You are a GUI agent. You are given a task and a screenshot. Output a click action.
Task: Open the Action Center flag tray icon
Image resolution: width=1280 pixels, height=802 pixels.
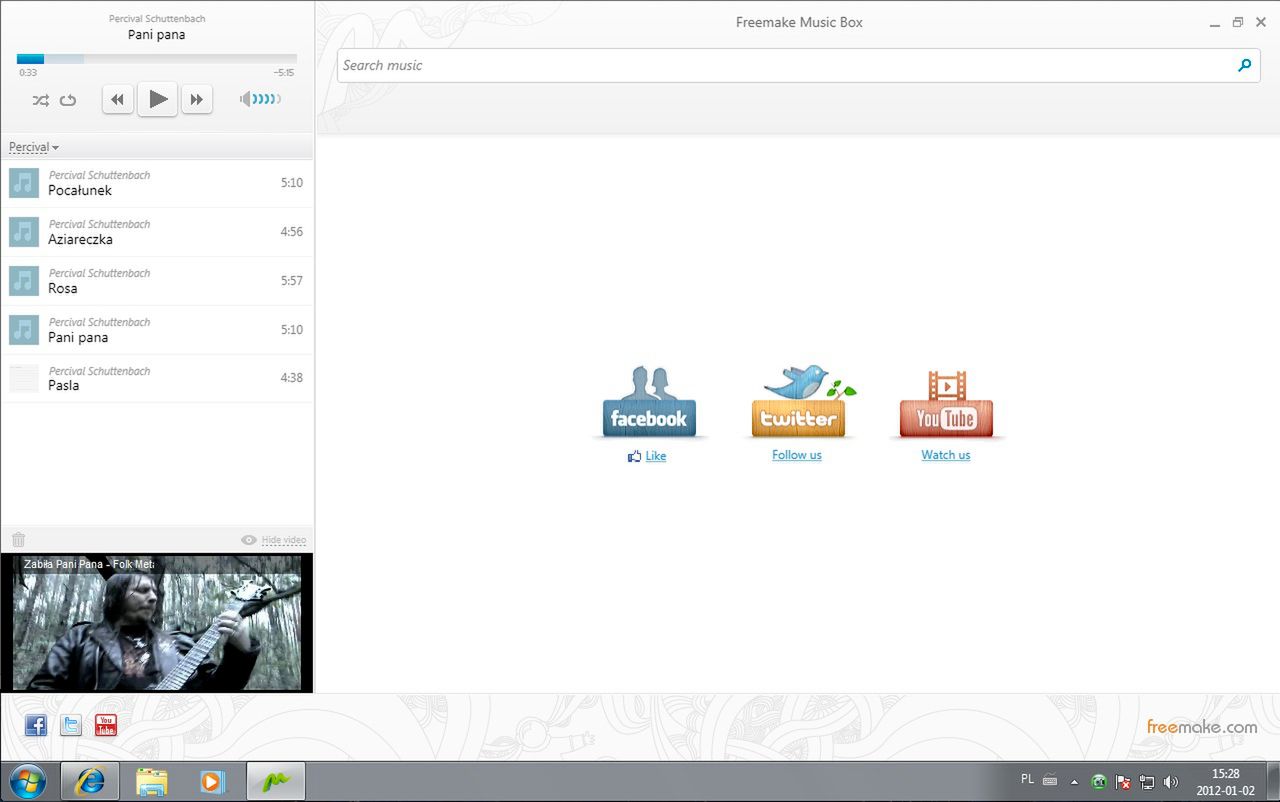tap(1123, 782)
